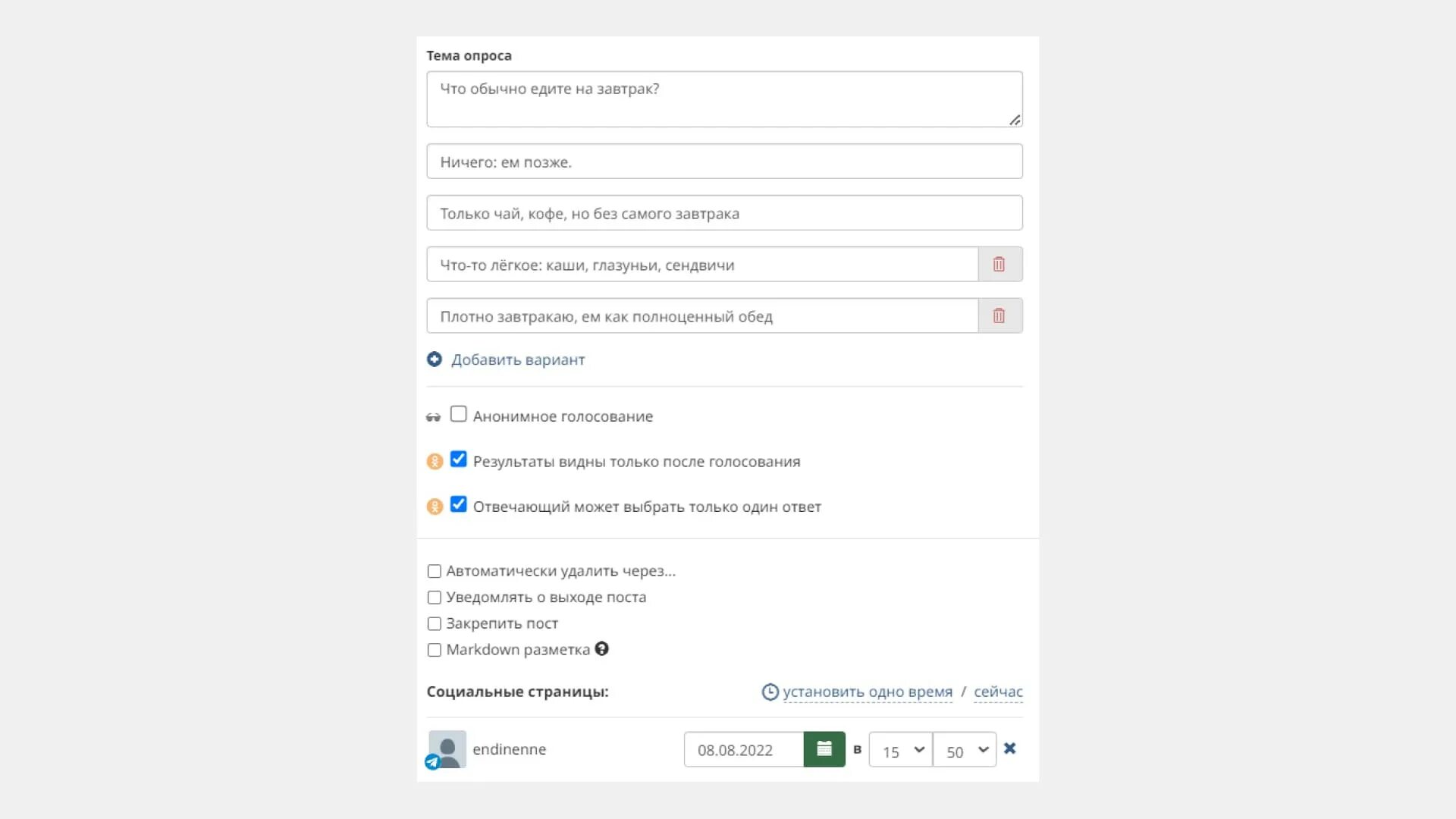
Task: Enable Автоматически удалить через checkbox
Action: (x=435, y=571)
